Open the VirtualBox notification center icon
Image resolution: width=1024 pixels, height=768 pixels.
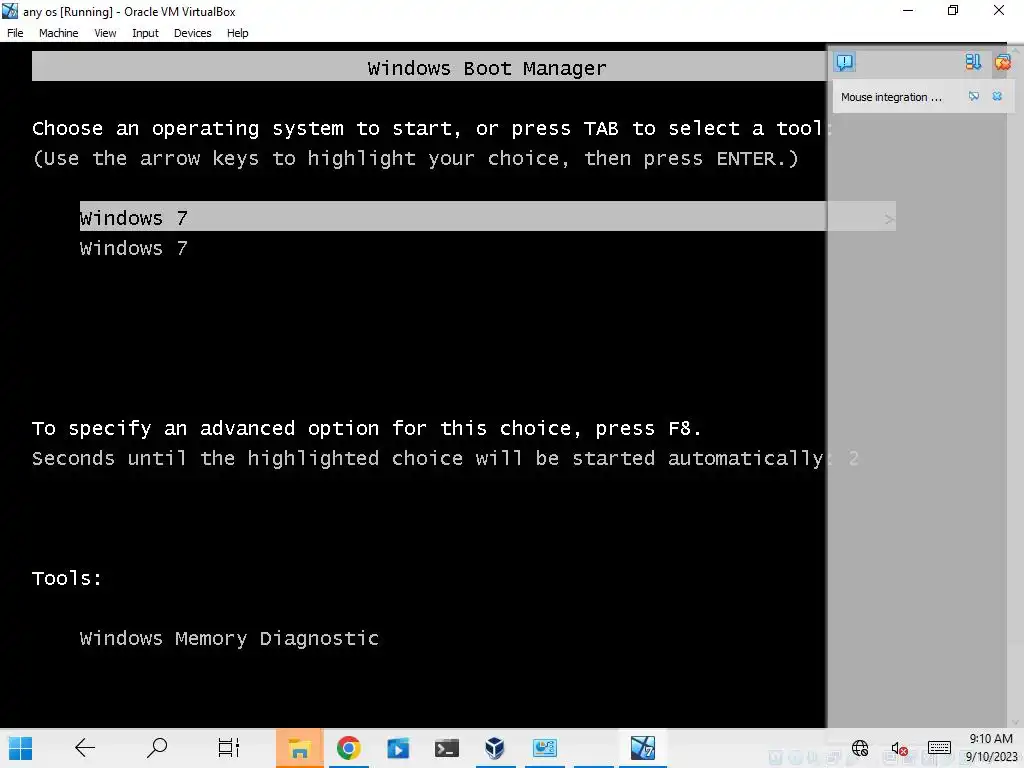point(844,62)
